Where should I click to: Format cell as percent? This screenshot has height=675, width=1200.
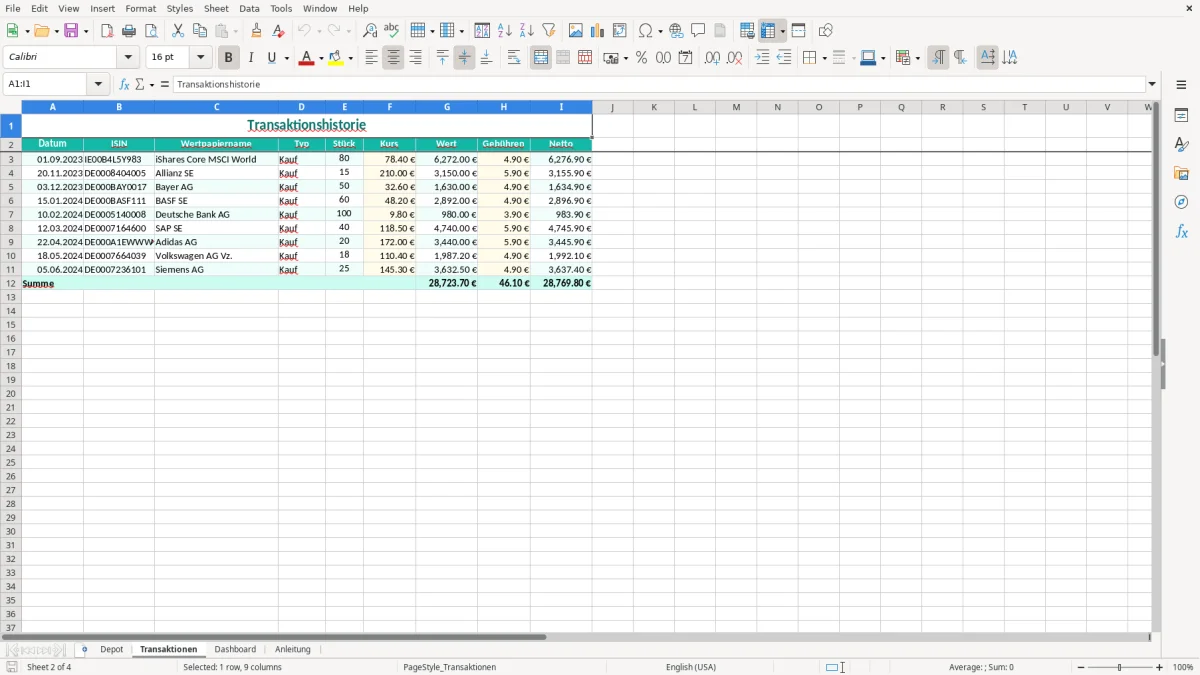coord(642,58)
